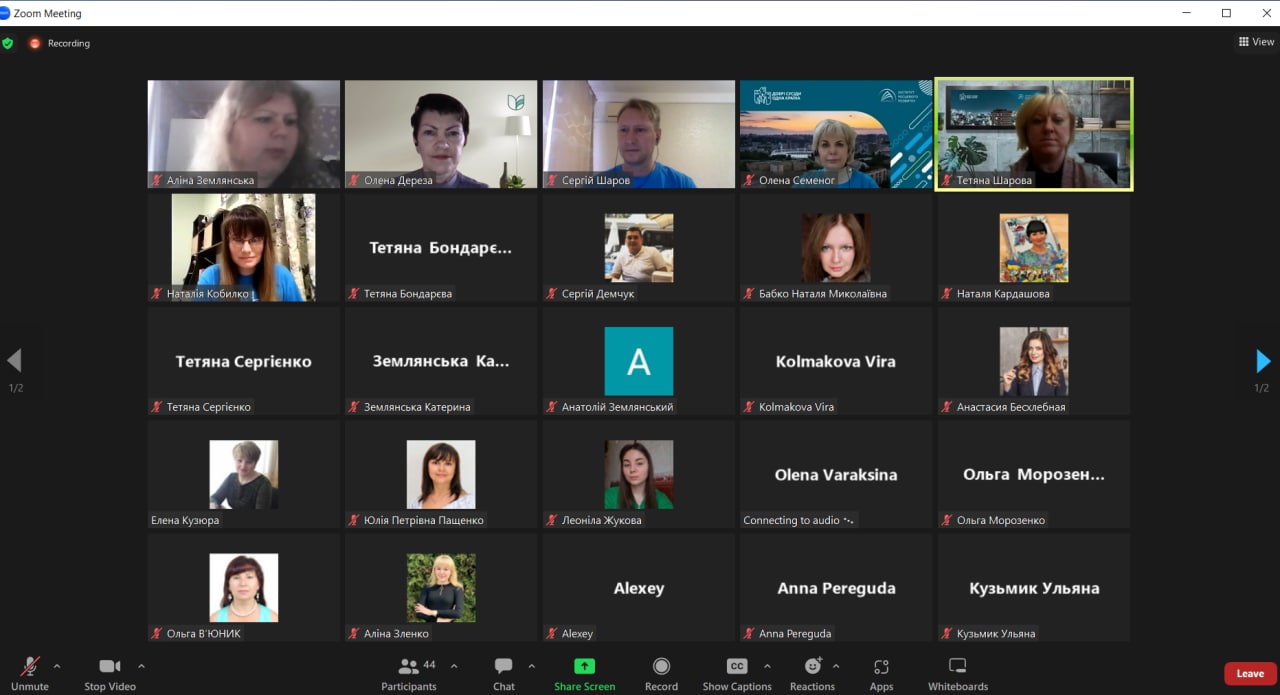The image size is (1280, 695).
Task: Click the Тетяна Сергієнко name tile
Action: coord(244,361)
